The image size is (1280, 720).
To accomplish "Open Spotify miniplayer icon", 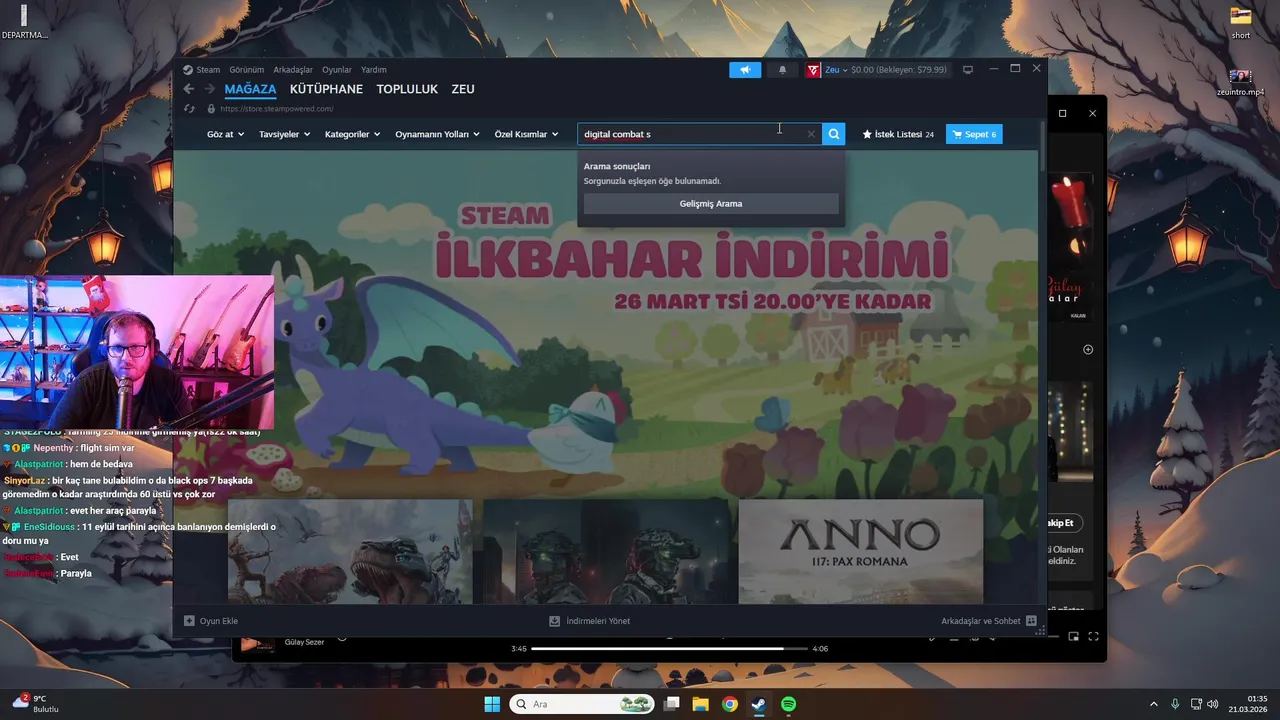I will pos(1073,637).
